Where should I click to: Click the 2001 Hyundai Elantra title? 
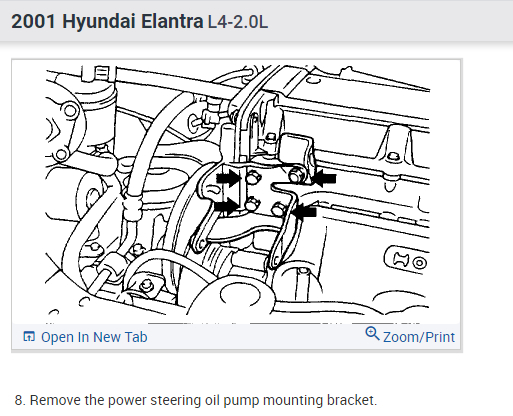[107, 22]
